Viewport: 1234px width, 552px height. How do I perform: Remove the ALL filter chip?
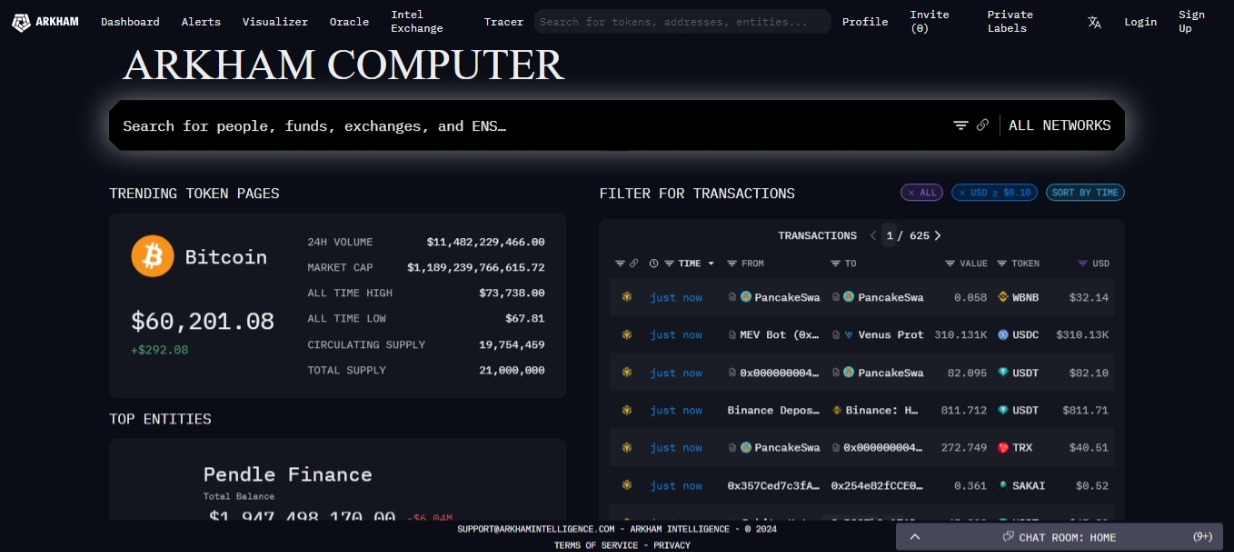[x=921, y=192]
